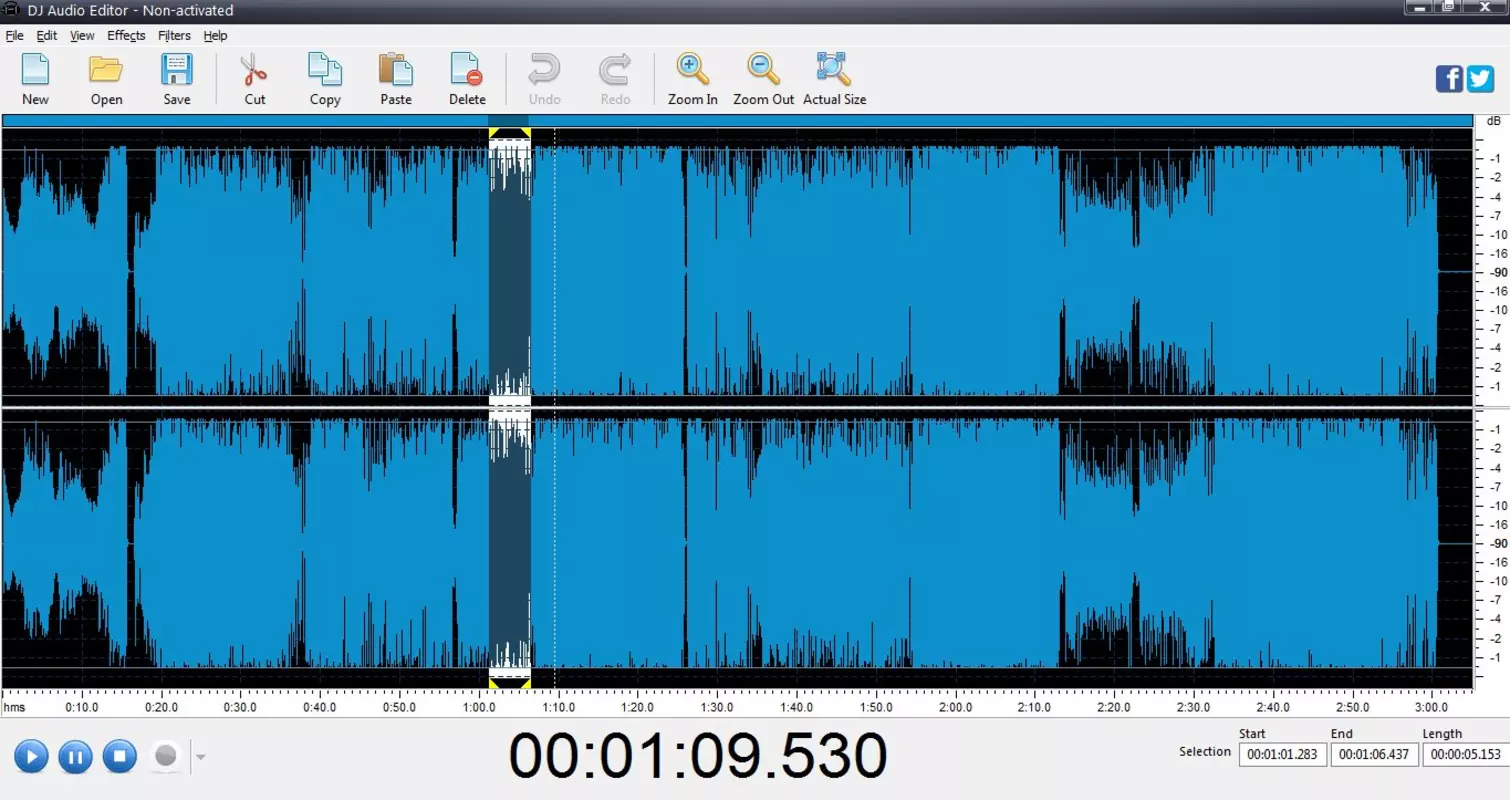The width and height of the screenshot is (1510, 800).
Task: Expand the dropdown arrow beside Record
Action: click(x=200, y=757)
